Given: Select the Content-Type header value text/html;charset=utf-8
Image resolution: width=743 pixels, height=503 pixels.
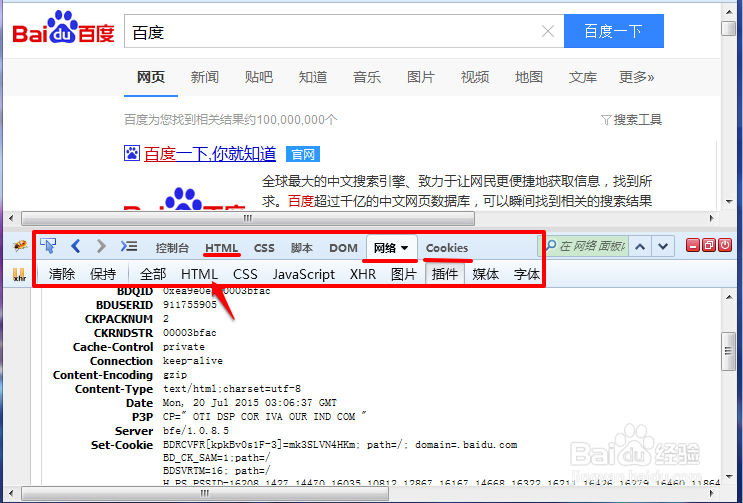Looking at the screenshot, I should click(232, 389).
